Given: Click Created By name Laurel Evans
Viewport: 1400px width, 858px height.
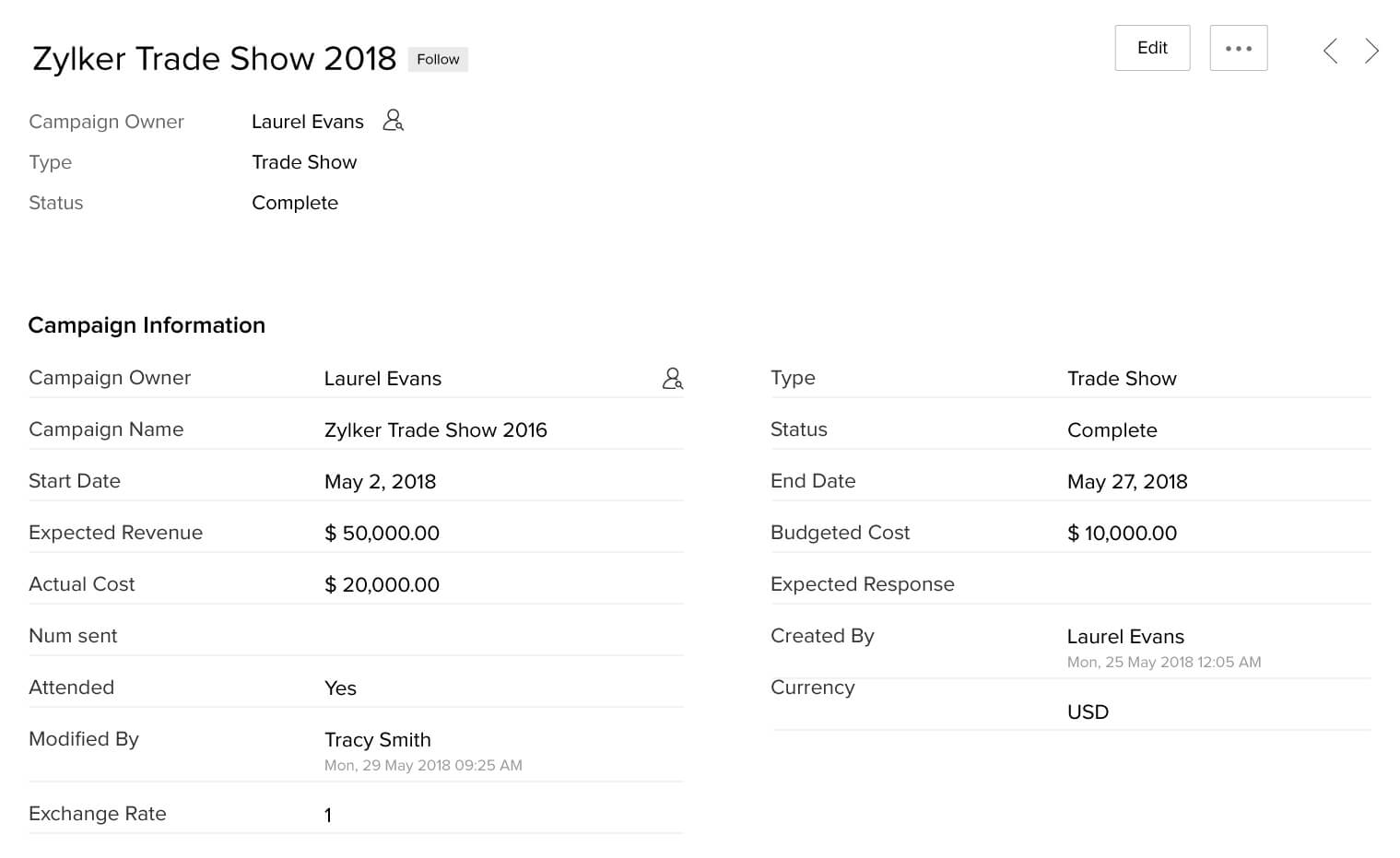Looking at the screenshot, I should pos(1125,637).
